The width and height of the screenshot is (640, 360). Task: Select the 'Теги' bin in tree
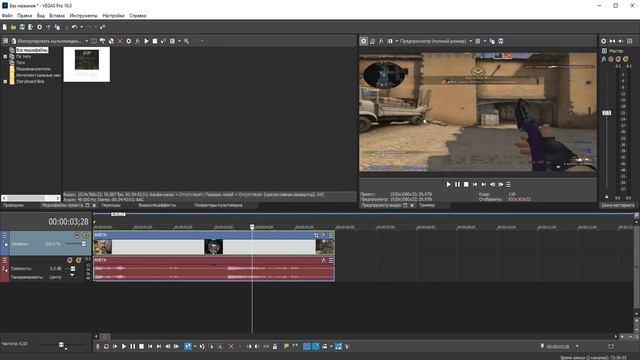tap(20, 63)
